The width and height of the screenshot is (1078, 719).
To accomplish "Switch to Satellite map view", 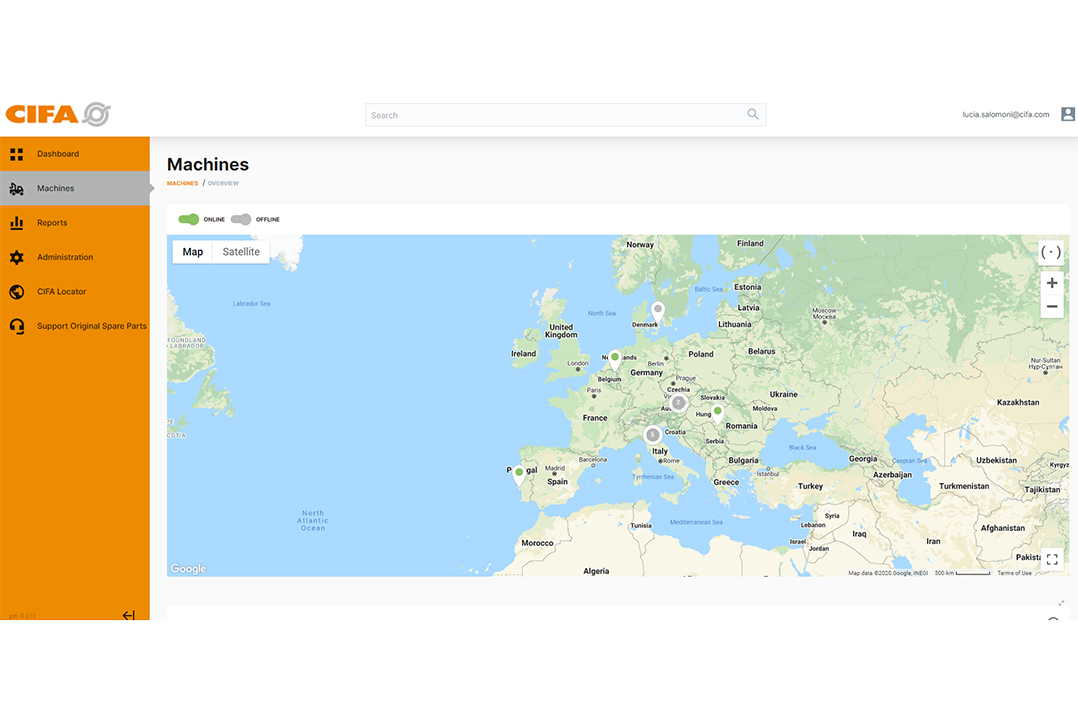I will coord(241,252).
